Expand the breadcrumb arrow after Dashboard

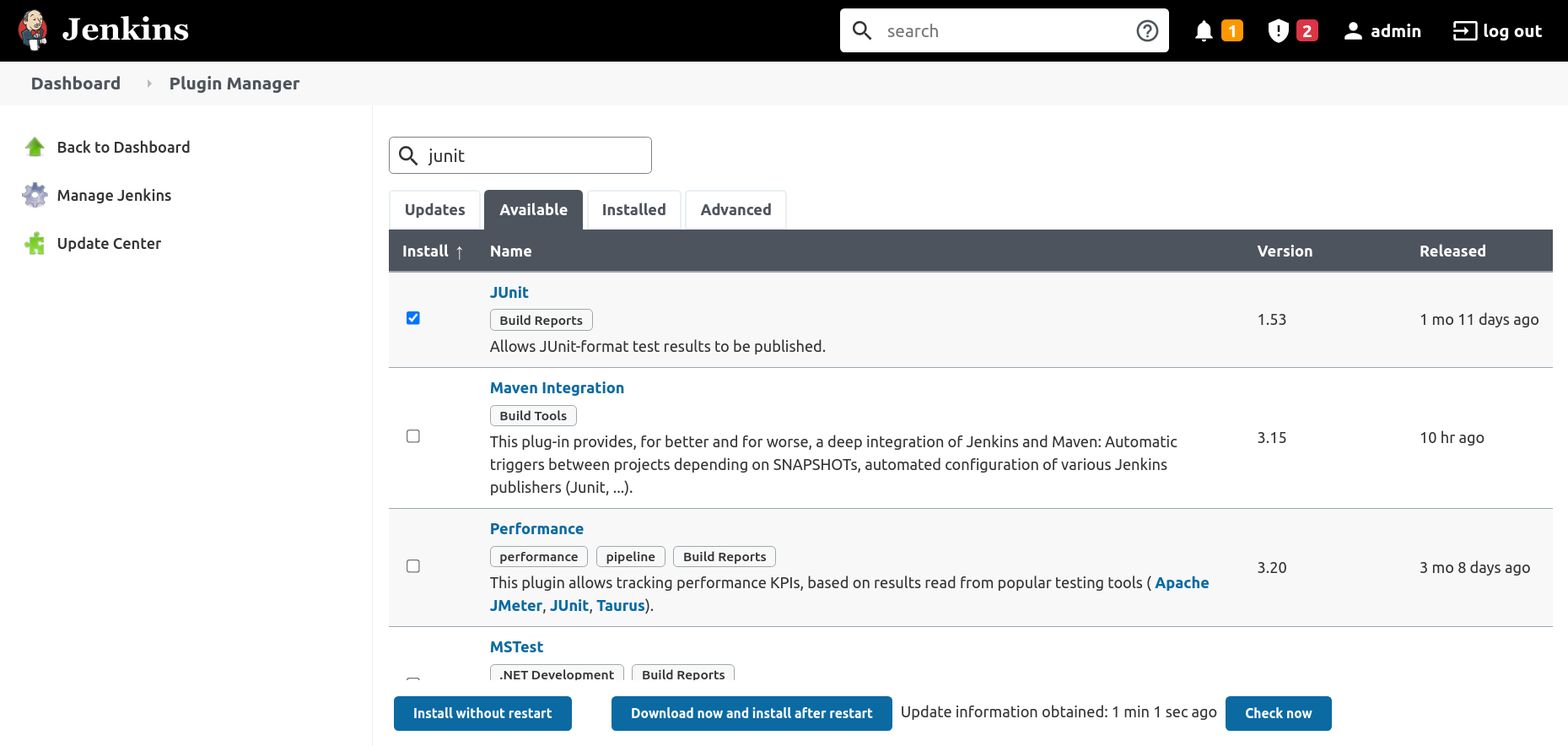[x=149, y=84]
